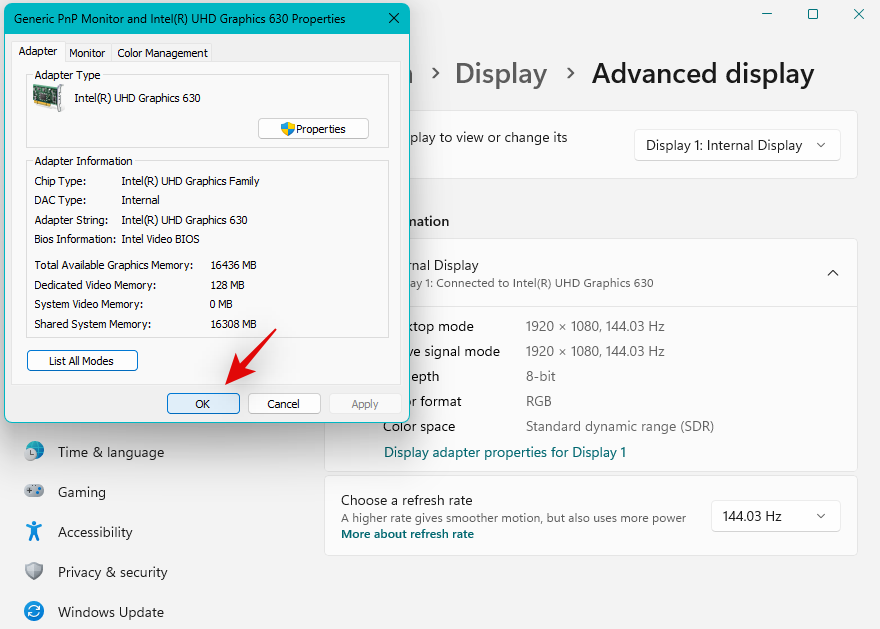
Task: Click the Accessibility person icon
Action: tap(34, 532)
